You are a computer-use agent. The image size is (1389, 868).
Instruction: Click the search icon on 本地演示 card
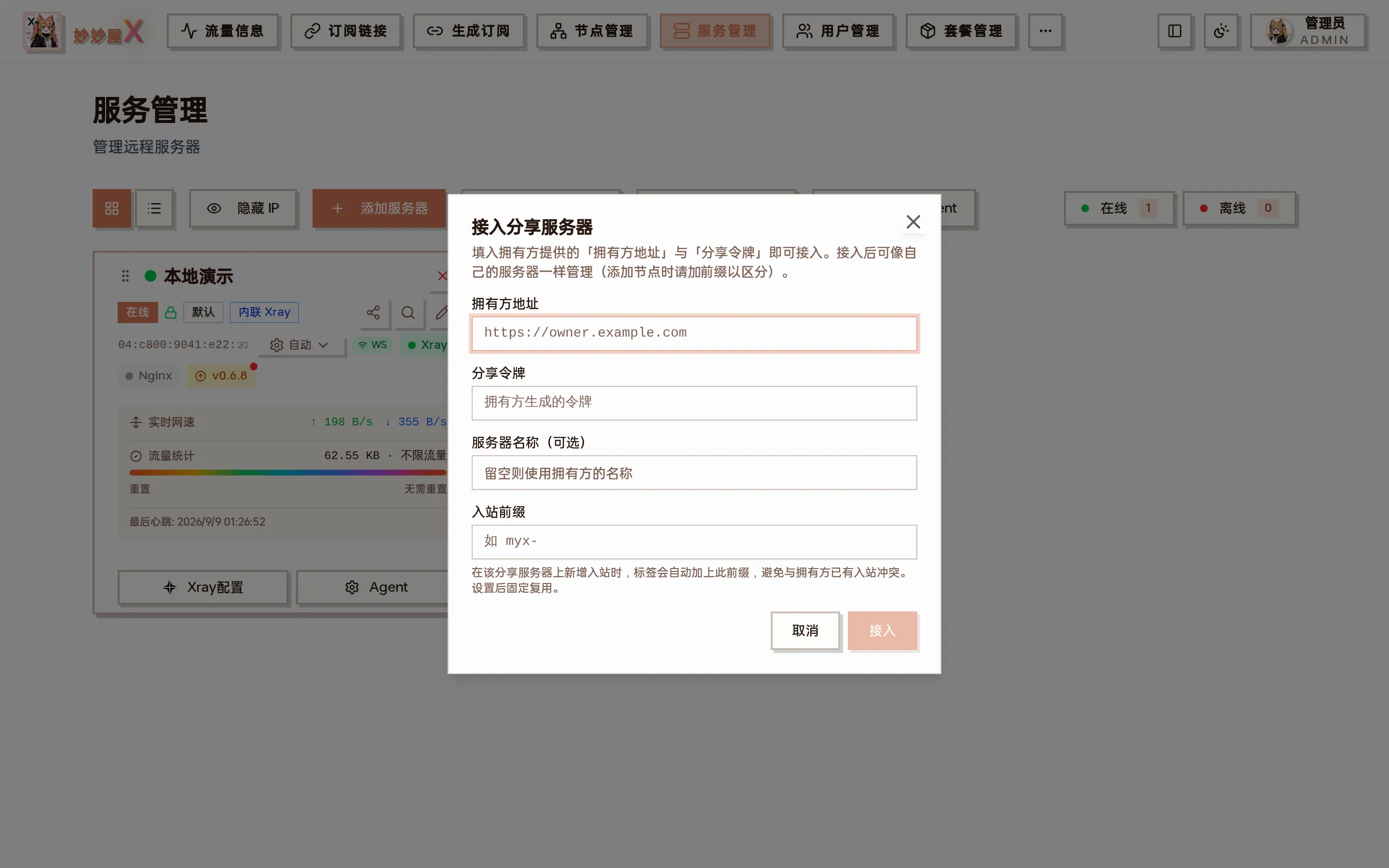pos(408,312)
